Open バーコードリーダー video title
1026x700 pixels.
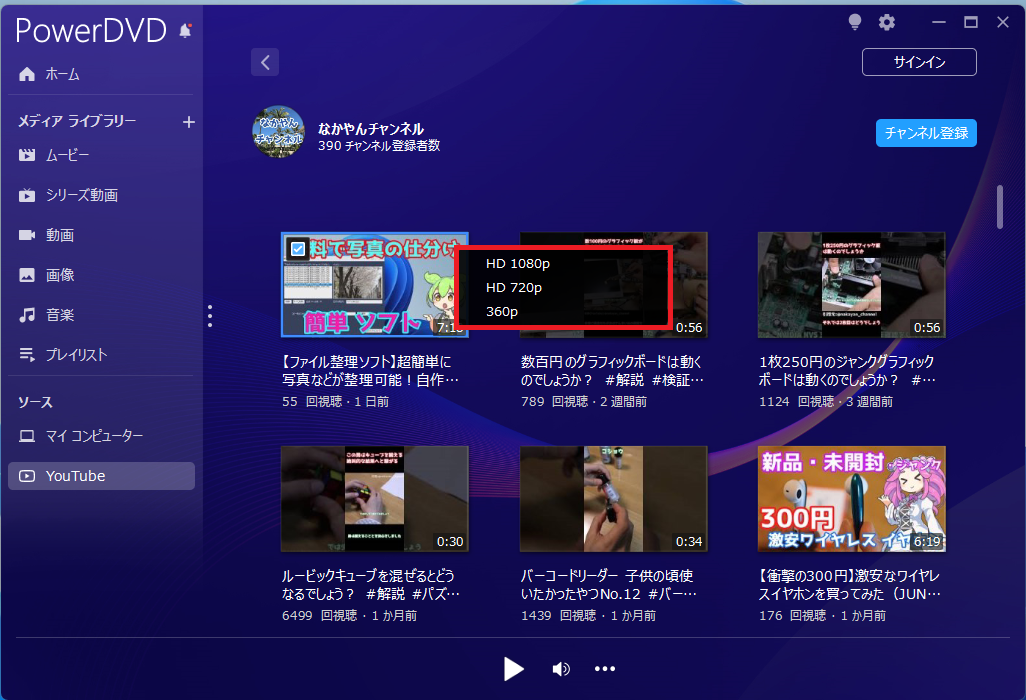point(609,584)
